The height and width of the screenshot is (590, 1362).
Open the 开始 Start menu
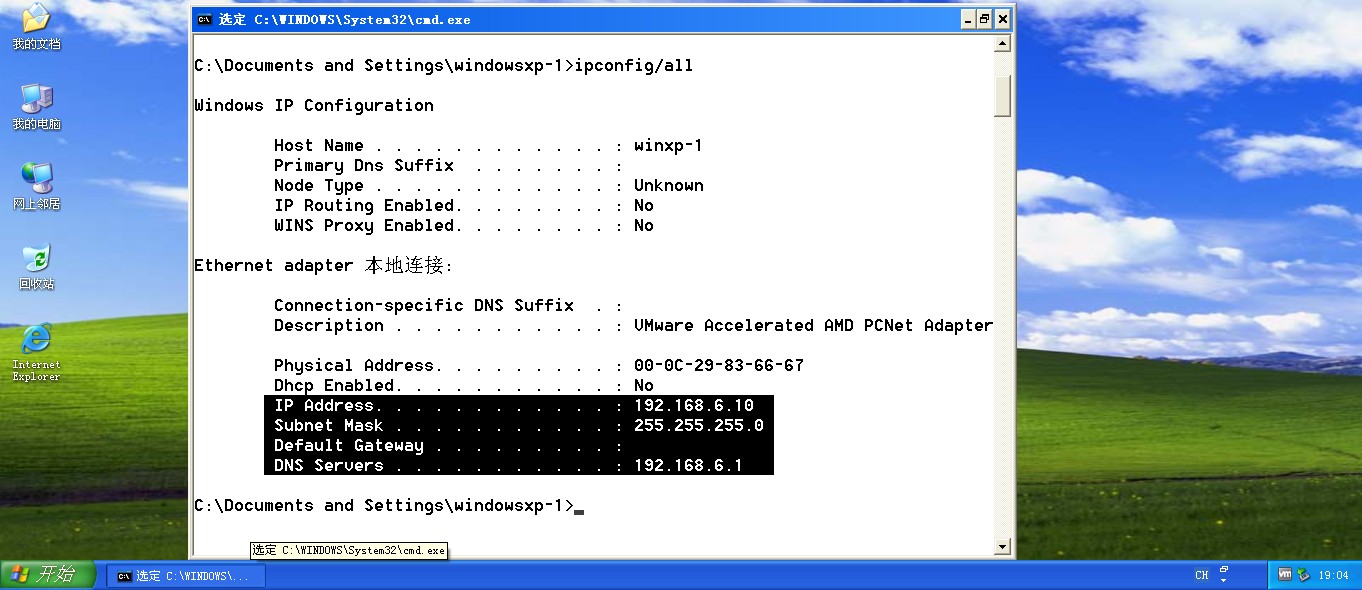tap(48, 575)
